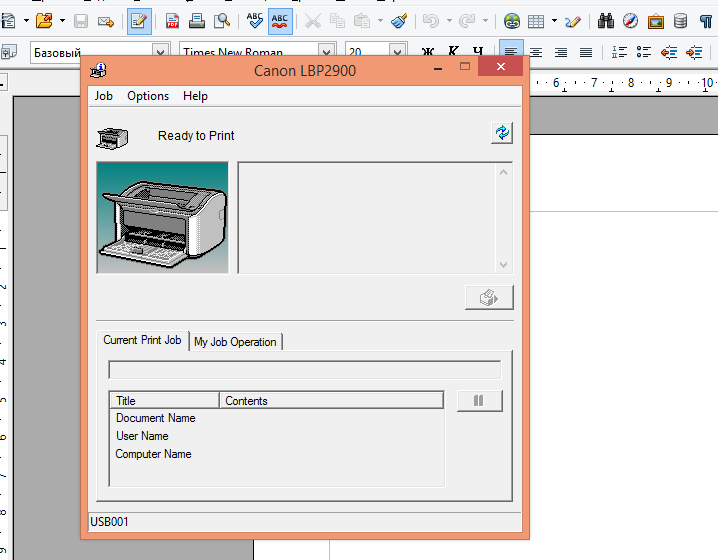Toggle Align Right icon
This screenshot has width=718, height=560.
[561, 52]
